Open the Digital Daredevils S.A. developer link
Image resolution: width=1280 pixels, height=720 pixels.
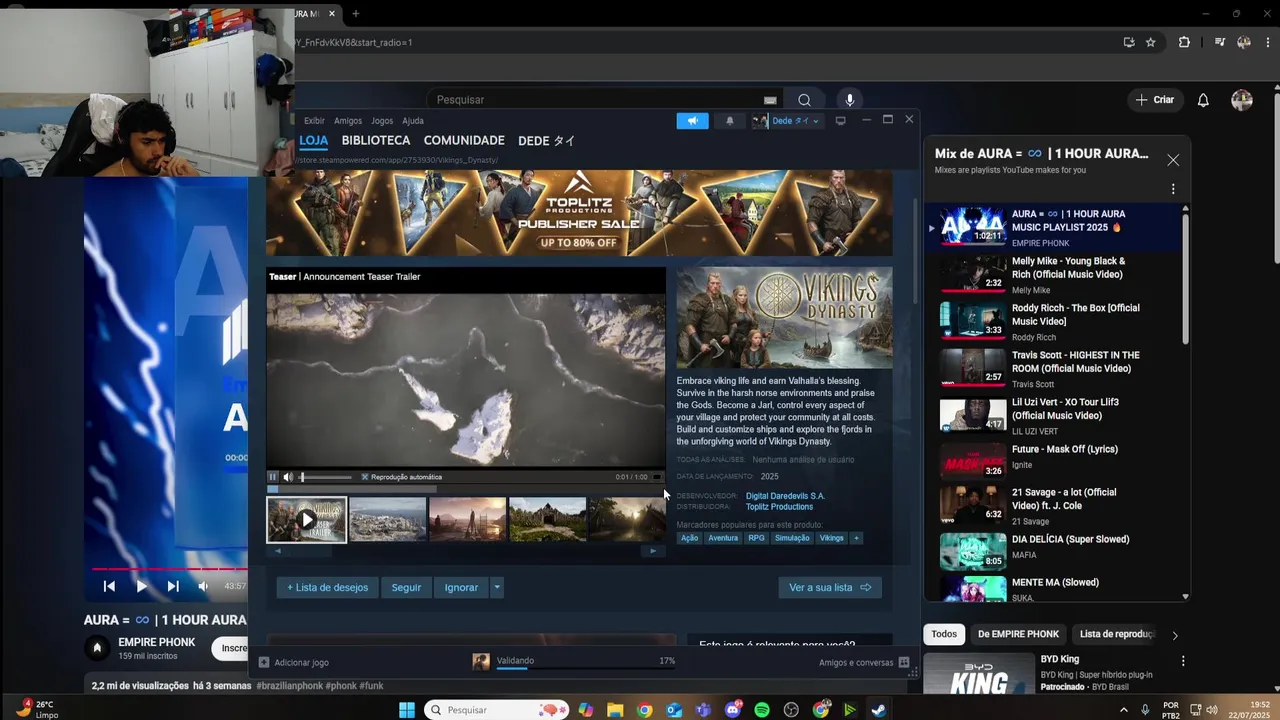click(785, 496)
